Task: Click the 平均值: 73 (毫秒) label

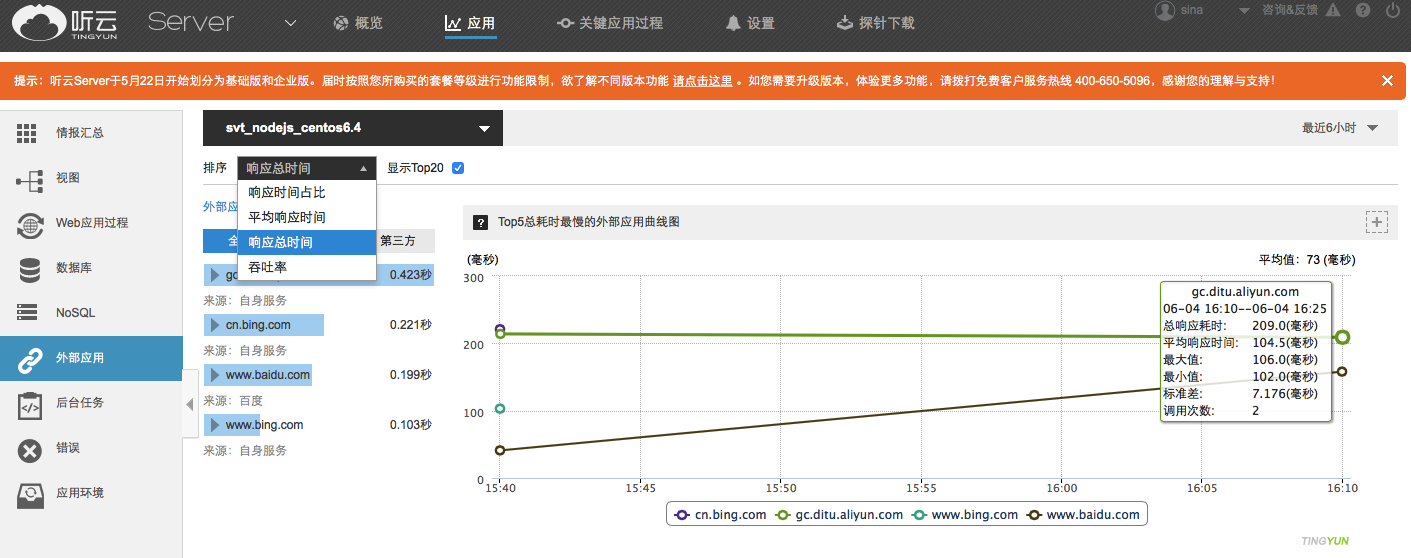Action: coord(1307,260)
